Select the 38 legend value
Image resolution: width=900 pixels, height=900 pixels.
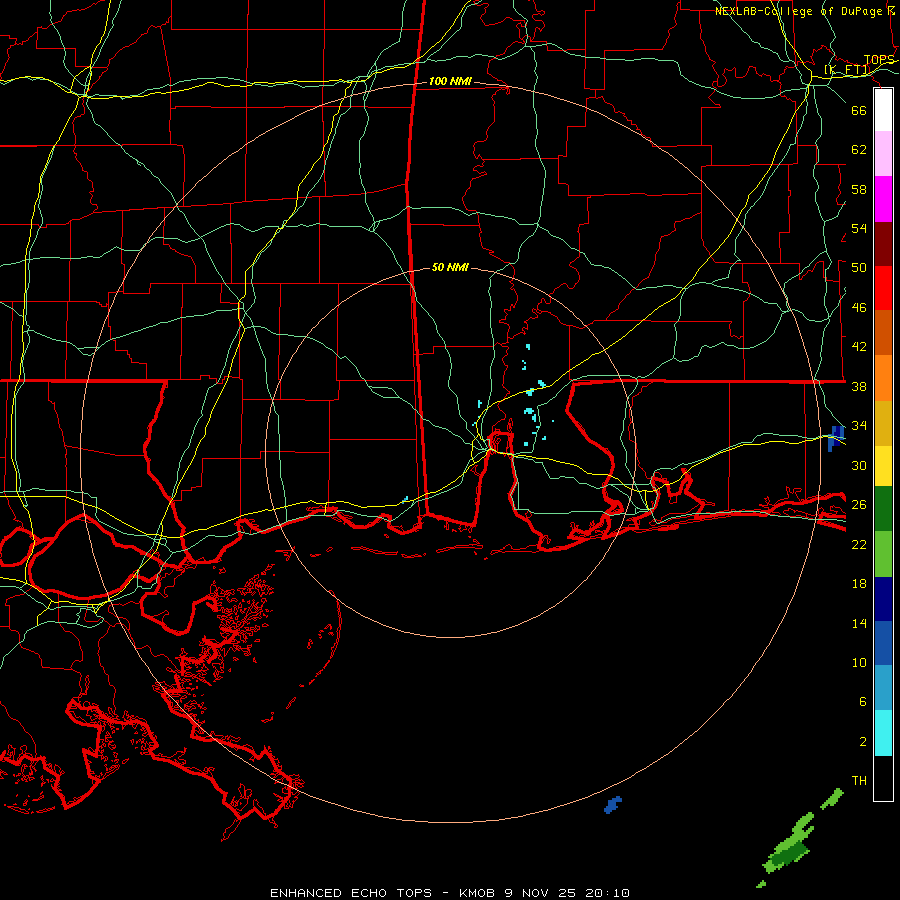(859, 386)
